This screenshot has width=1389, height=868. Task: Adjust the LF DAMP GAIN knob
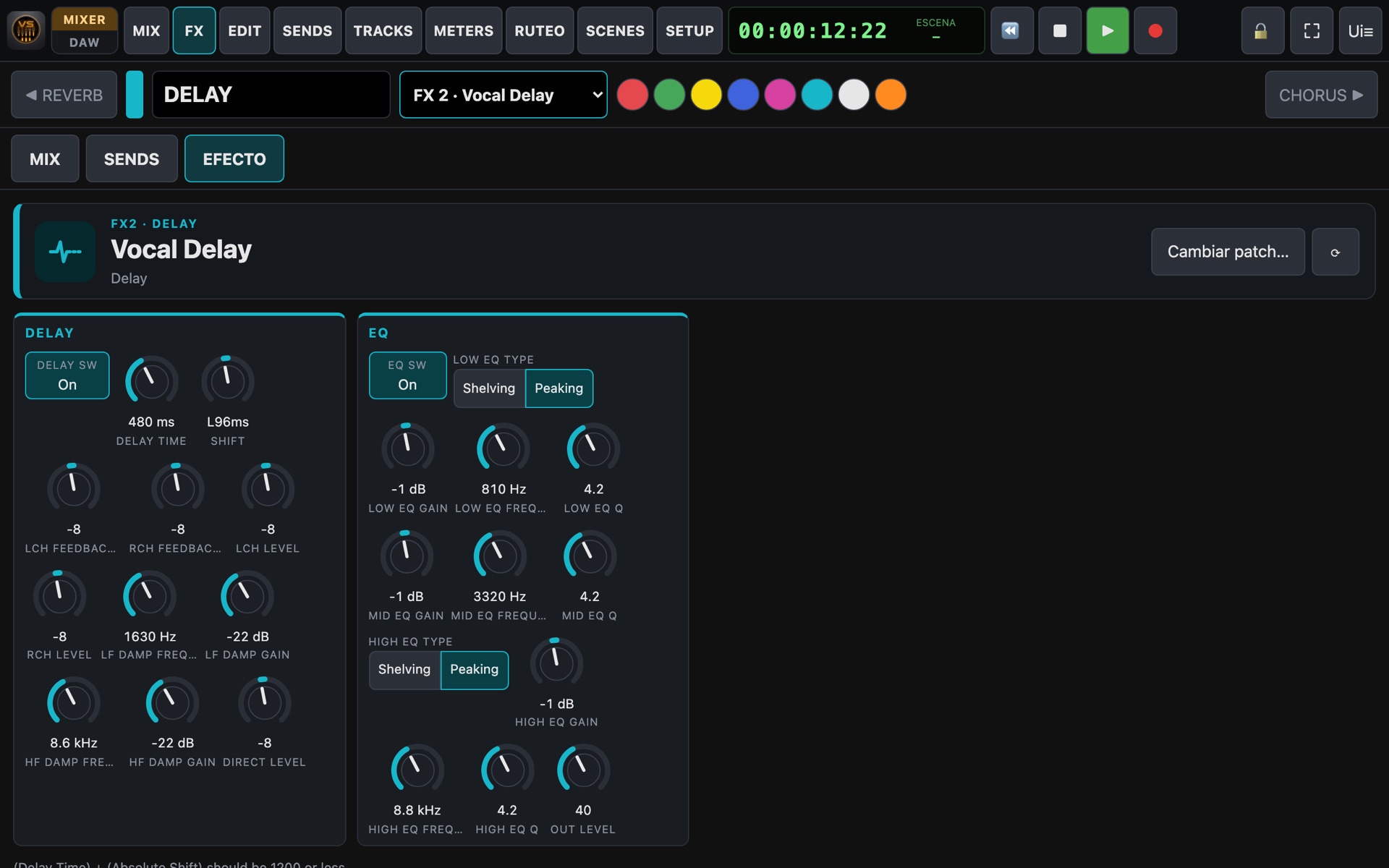(247, 596)
